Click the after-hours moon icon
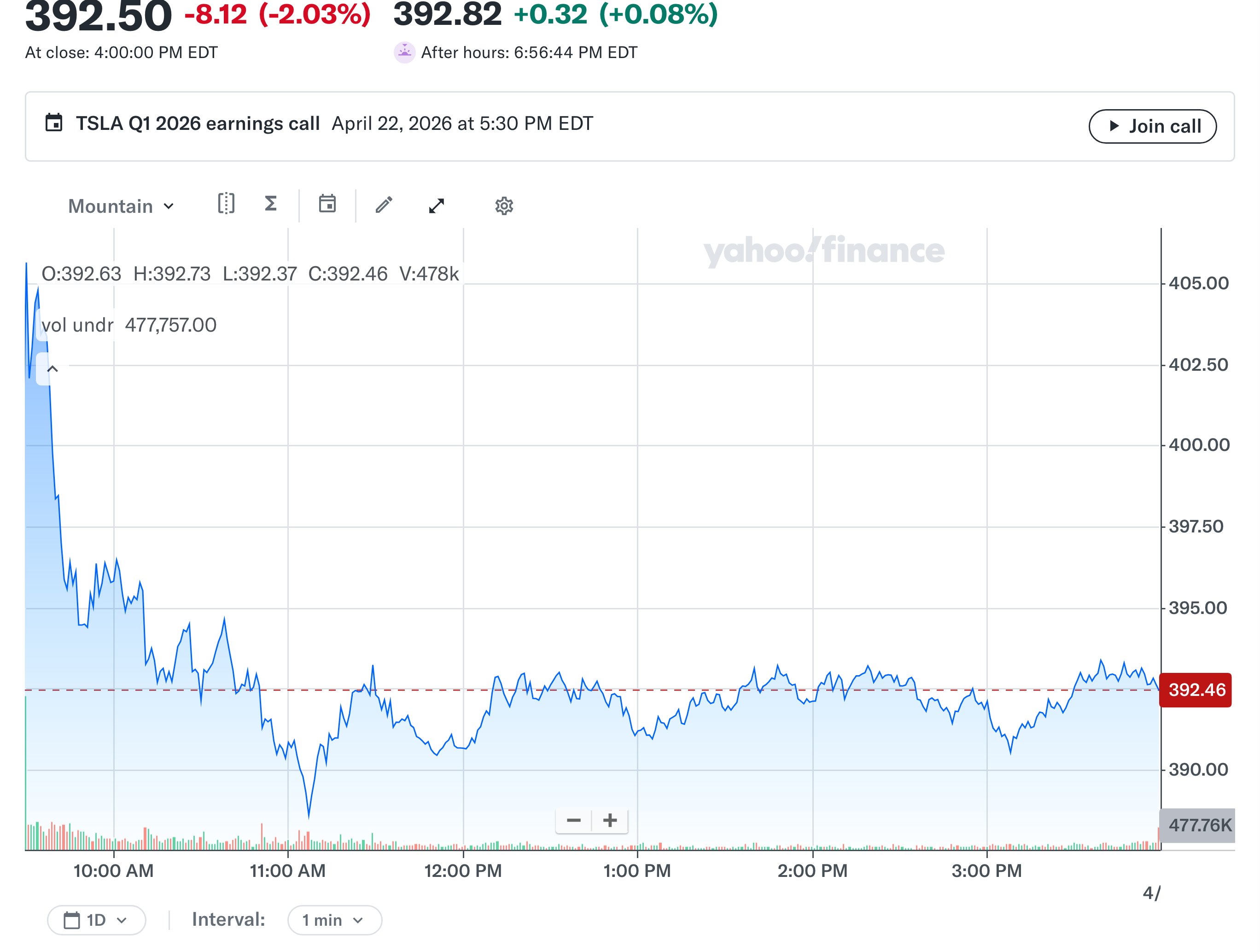This screenshot has width=1260, height=952. [404, 53]
